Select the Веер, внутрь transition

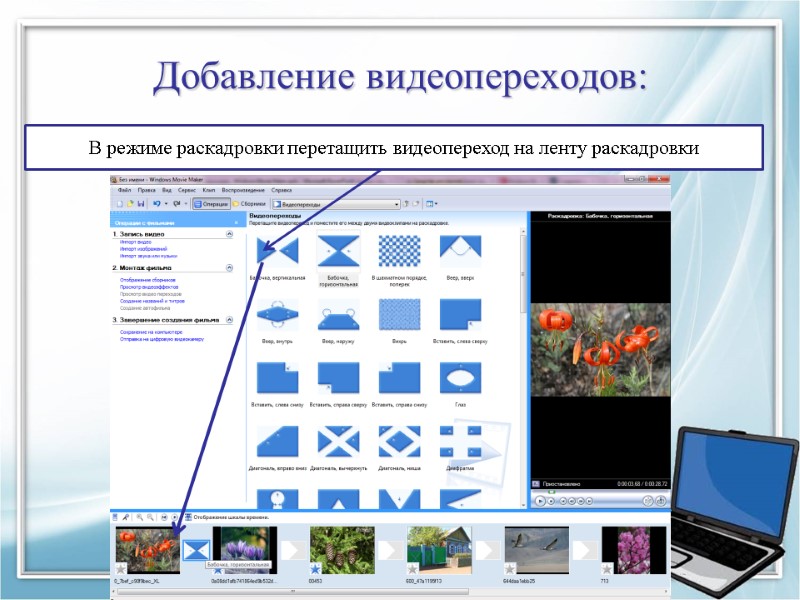click(277, 314)
